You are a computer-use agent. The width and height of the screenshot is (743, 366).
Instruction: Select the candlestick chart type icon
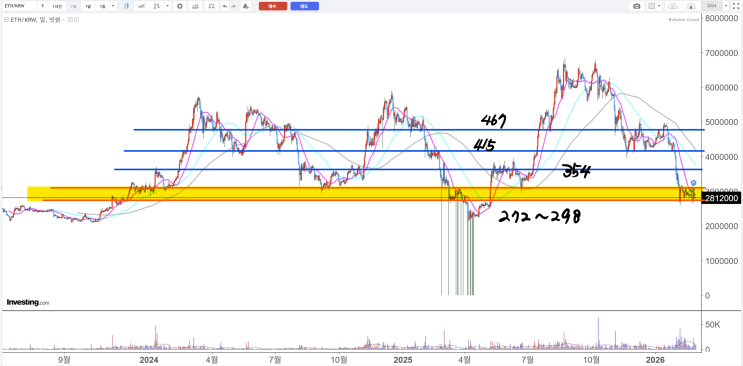point(127,6)
